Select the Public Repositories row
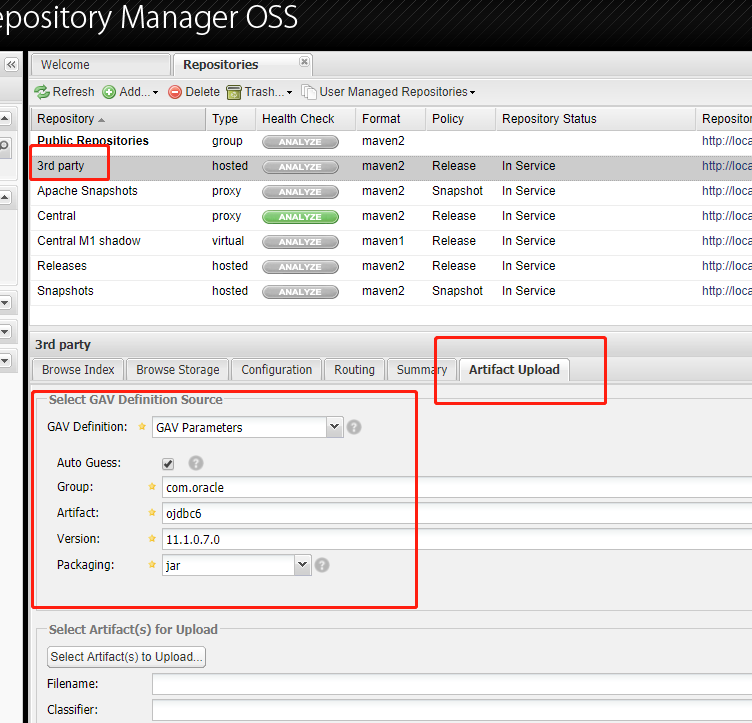 [391, 141]
